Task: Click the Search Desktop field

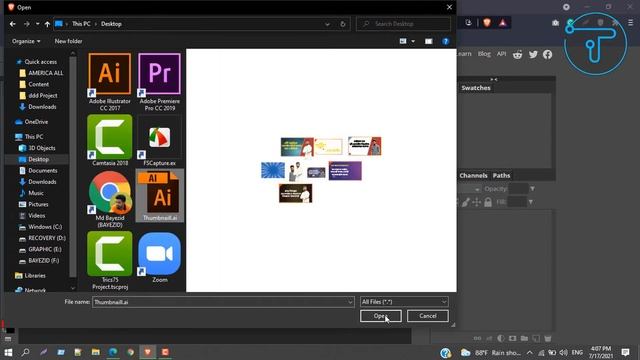Action: [403, 24]
